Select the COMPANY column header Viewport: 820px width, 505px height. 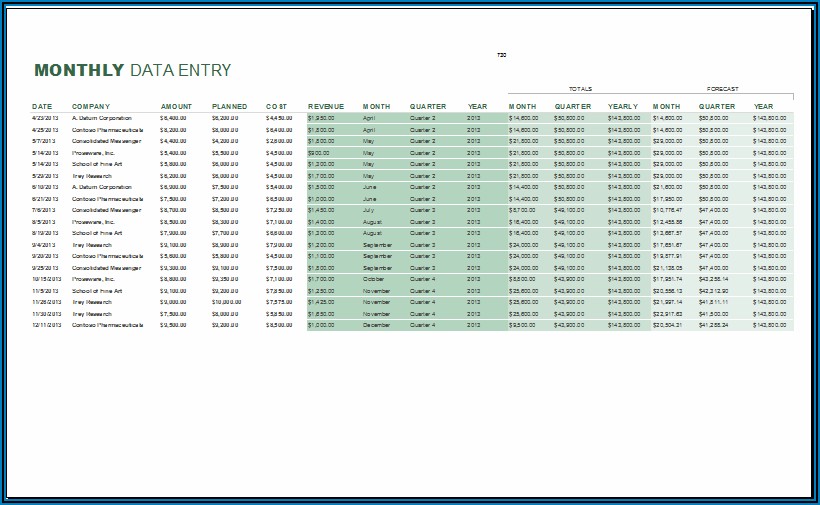coord(91,106)
